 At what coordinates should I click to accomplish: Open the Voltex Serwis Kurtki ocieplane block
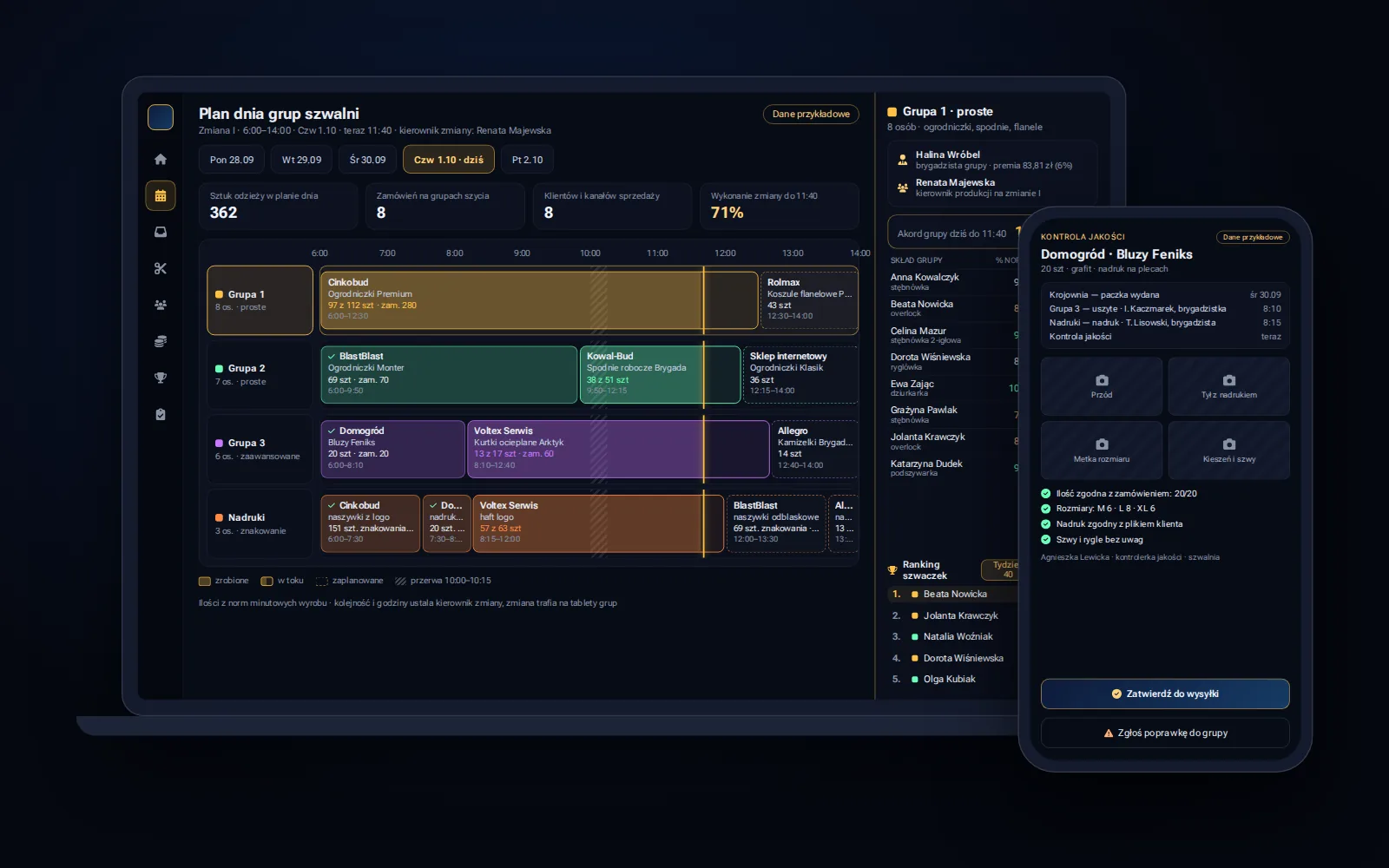(618, 449)
